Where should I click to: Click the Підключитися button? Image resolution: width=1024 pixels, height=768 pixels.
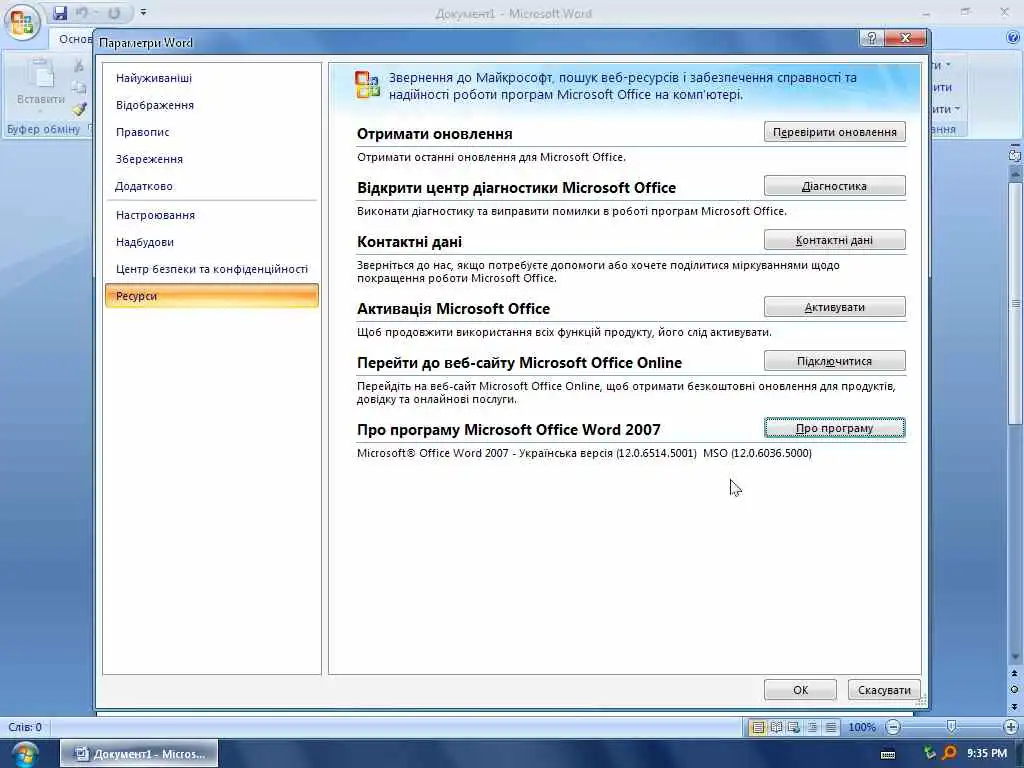pyautogui.click(x=835, y=361)
